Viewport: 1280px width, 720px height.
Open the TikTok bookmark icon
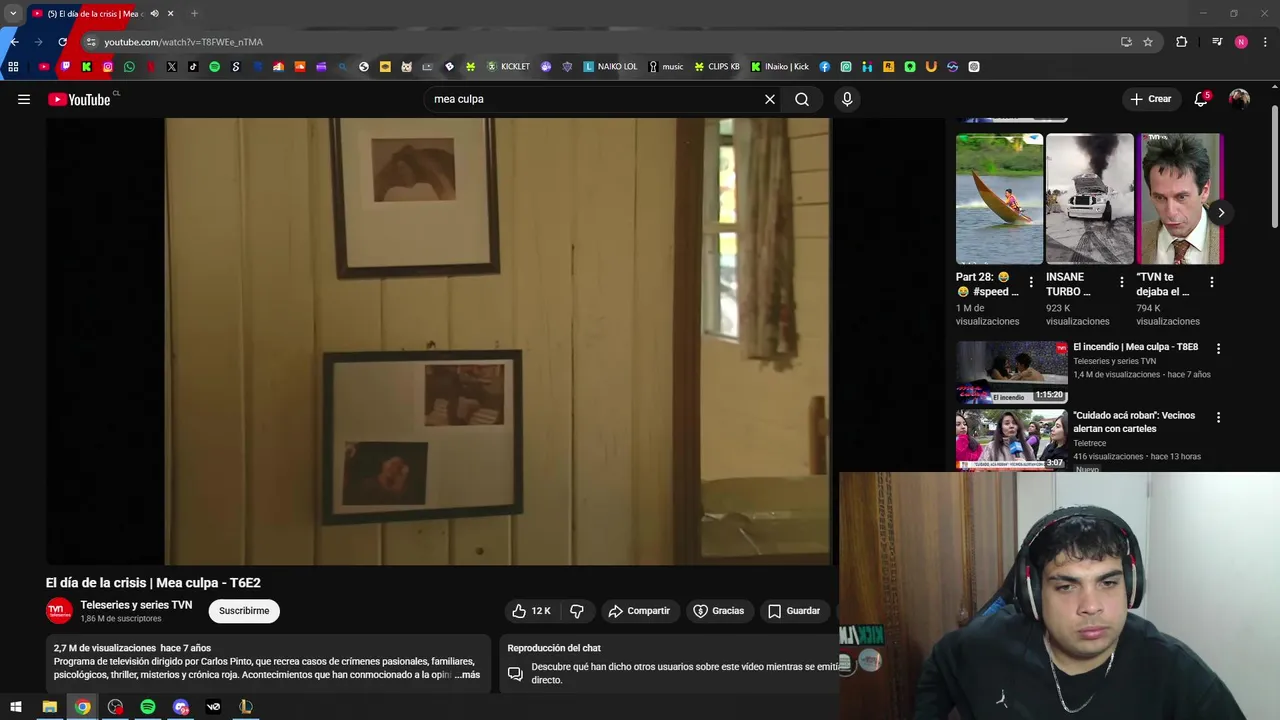[x=193, y=67]
